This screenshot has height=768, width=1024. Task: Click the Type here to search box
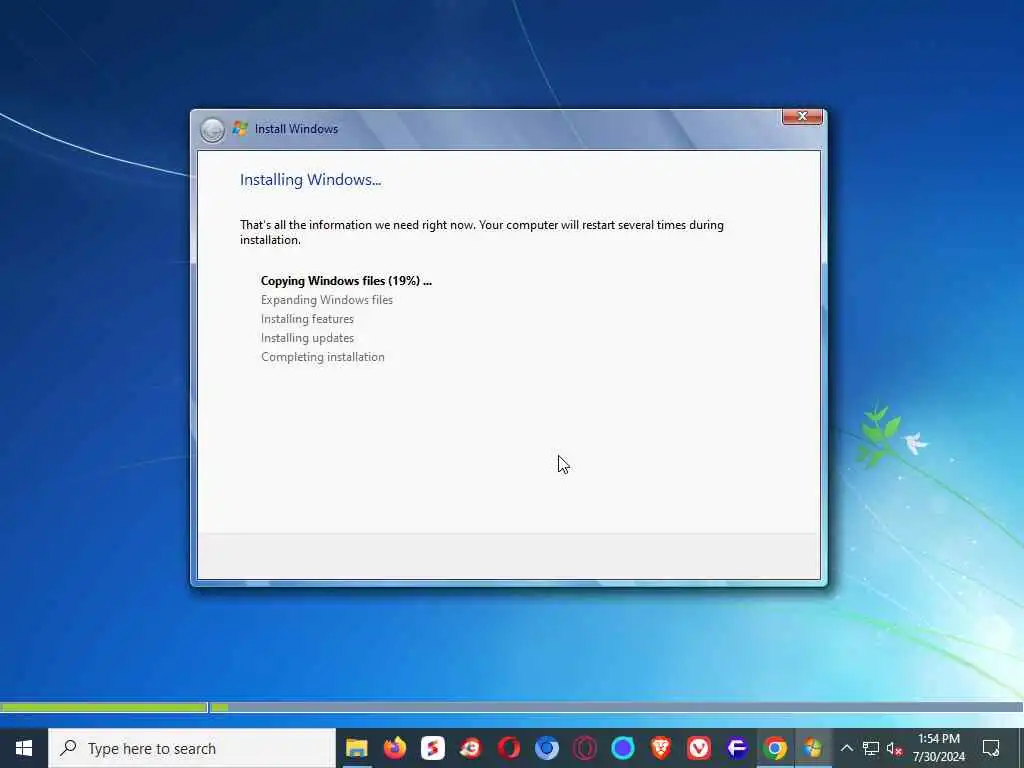192,748
